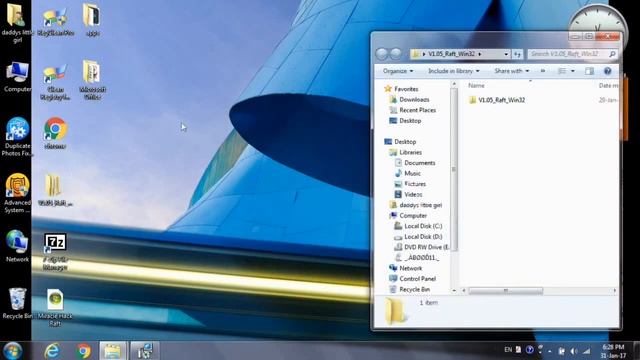Show hidden tray icons arrow
Viewport: 640px width, 360px height.
[550, 351]
